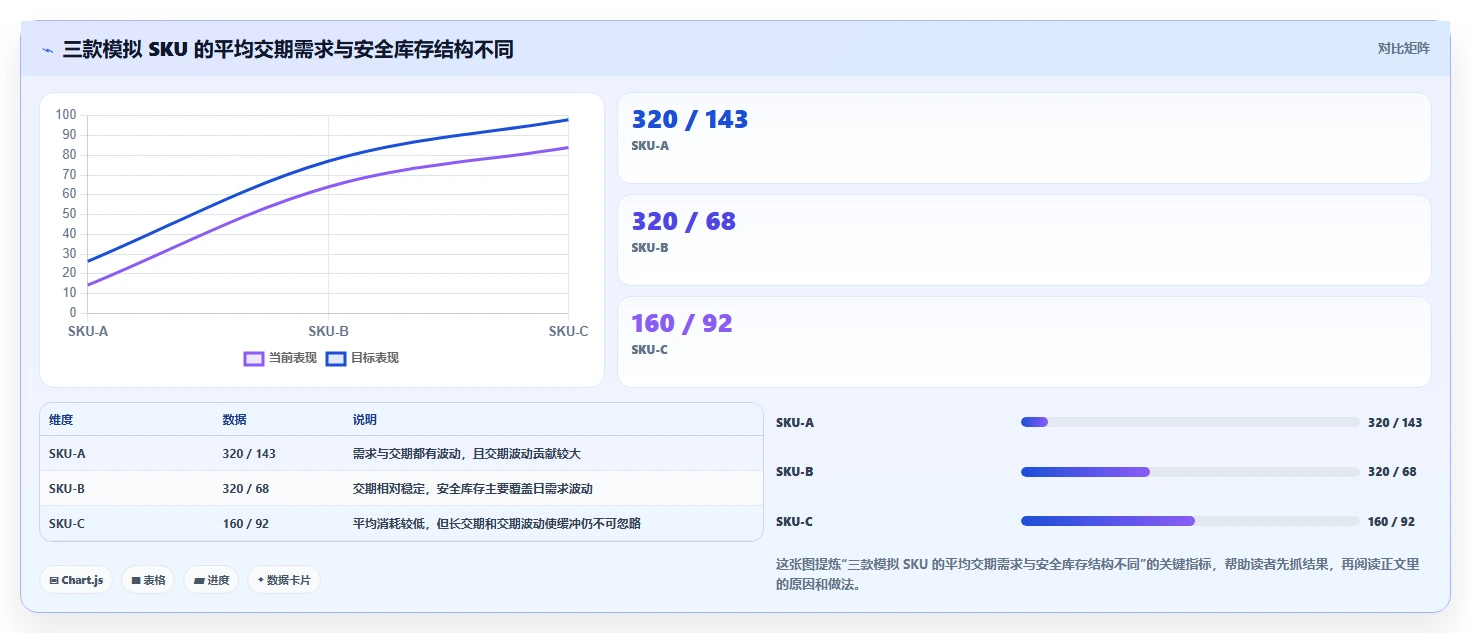1471x633 pixels.
Task: Click the 对比矩阵 label in the header
Action: 1403,48
